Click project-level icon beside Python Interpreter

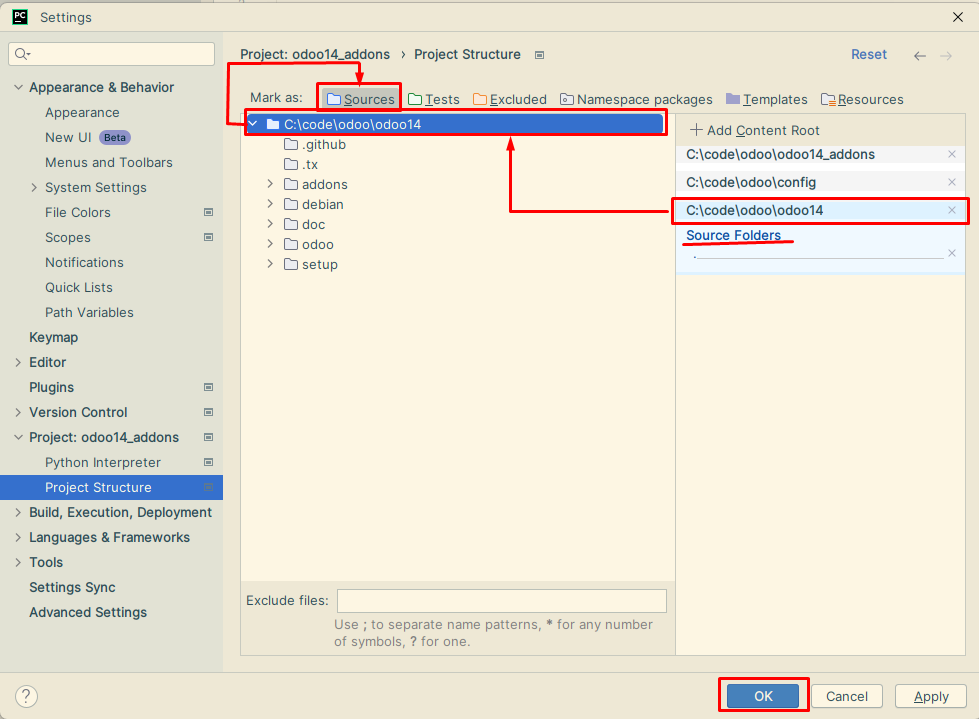coord(209,462)
